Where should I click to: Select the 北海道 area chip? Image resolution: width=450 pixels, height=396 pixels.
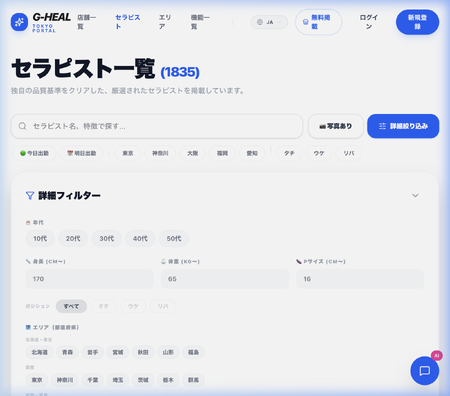click(40, 352)
